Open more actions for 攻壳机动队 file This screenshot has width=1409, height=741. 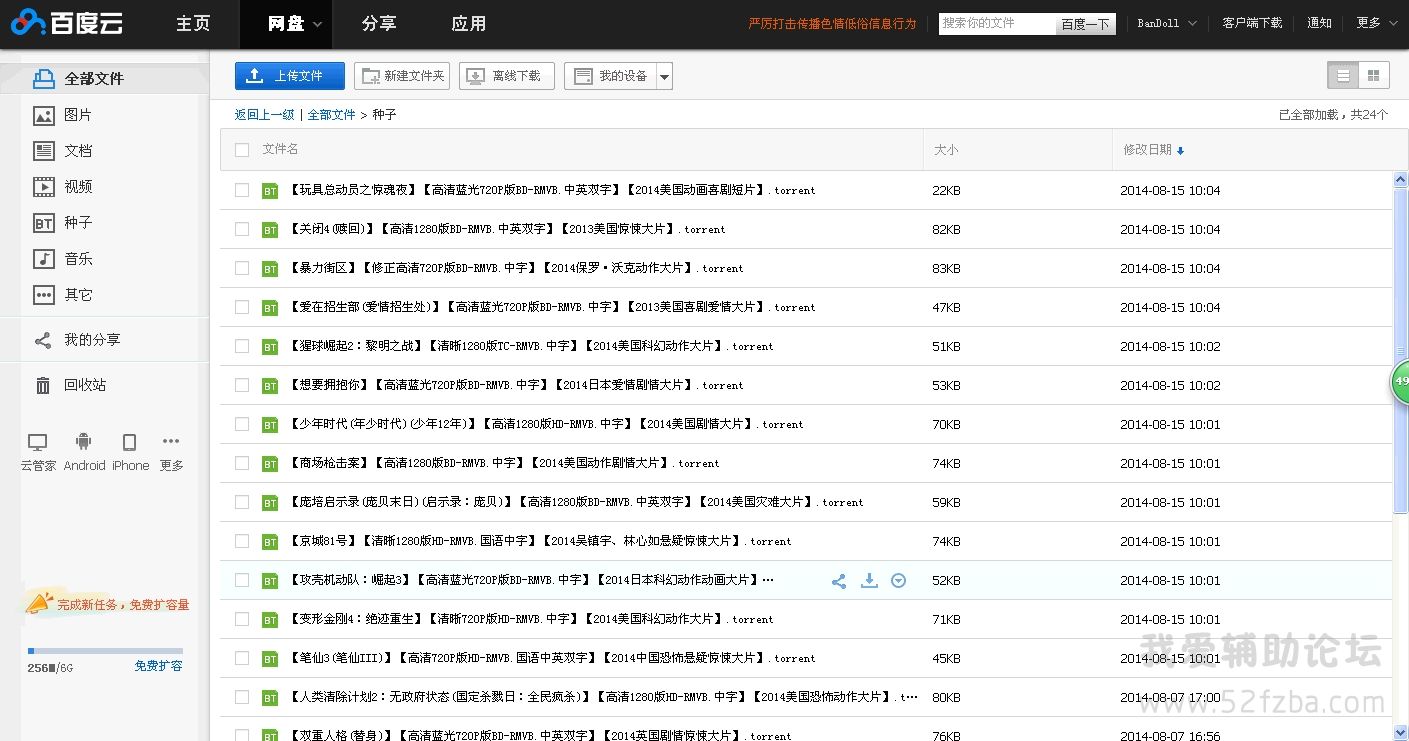pos(898,581)
